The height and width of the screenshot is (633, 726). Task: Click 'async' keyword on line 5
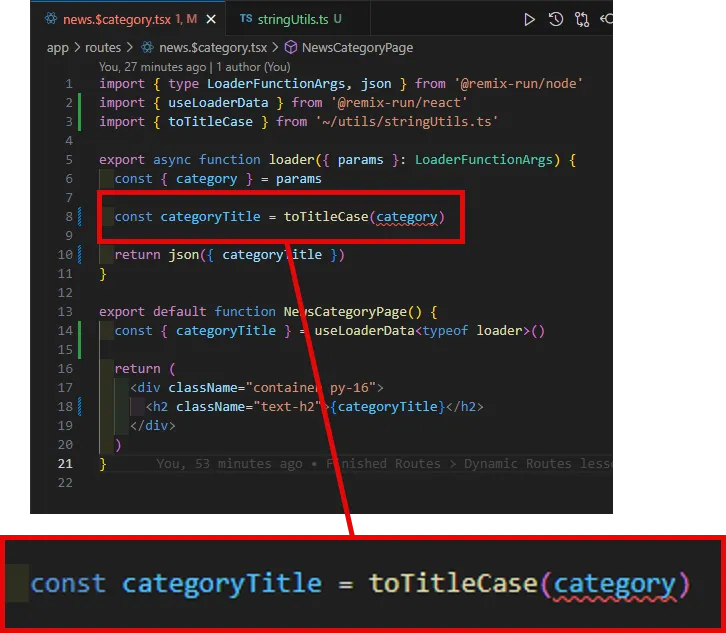click(x=172, y=160)
